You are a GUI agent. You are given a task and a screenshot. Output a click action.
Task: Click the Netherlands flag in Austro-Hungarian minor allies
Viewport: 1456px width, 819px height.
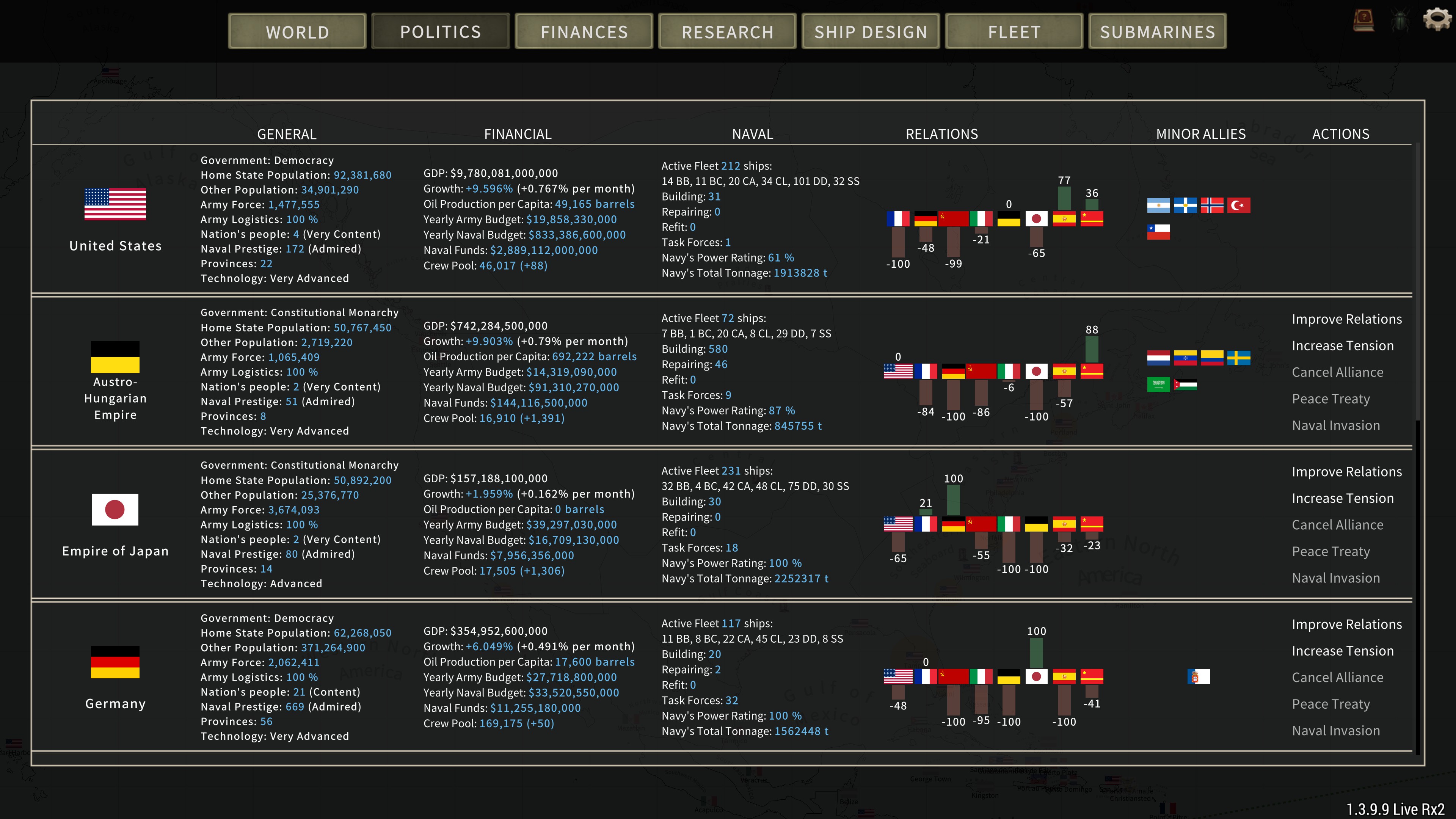[x=1158, y=358]
